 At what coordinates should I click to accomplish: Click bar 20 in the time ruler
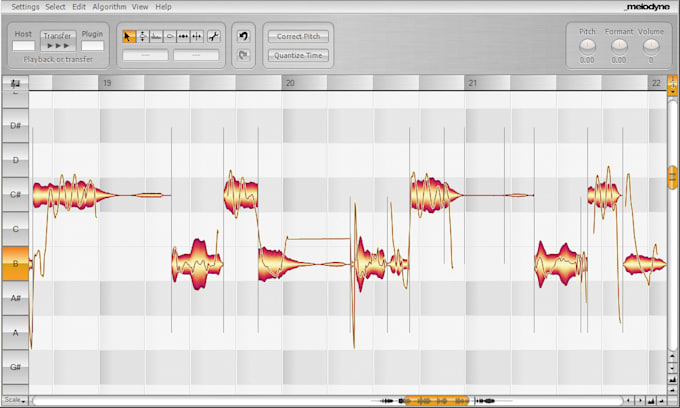(290, 83)
